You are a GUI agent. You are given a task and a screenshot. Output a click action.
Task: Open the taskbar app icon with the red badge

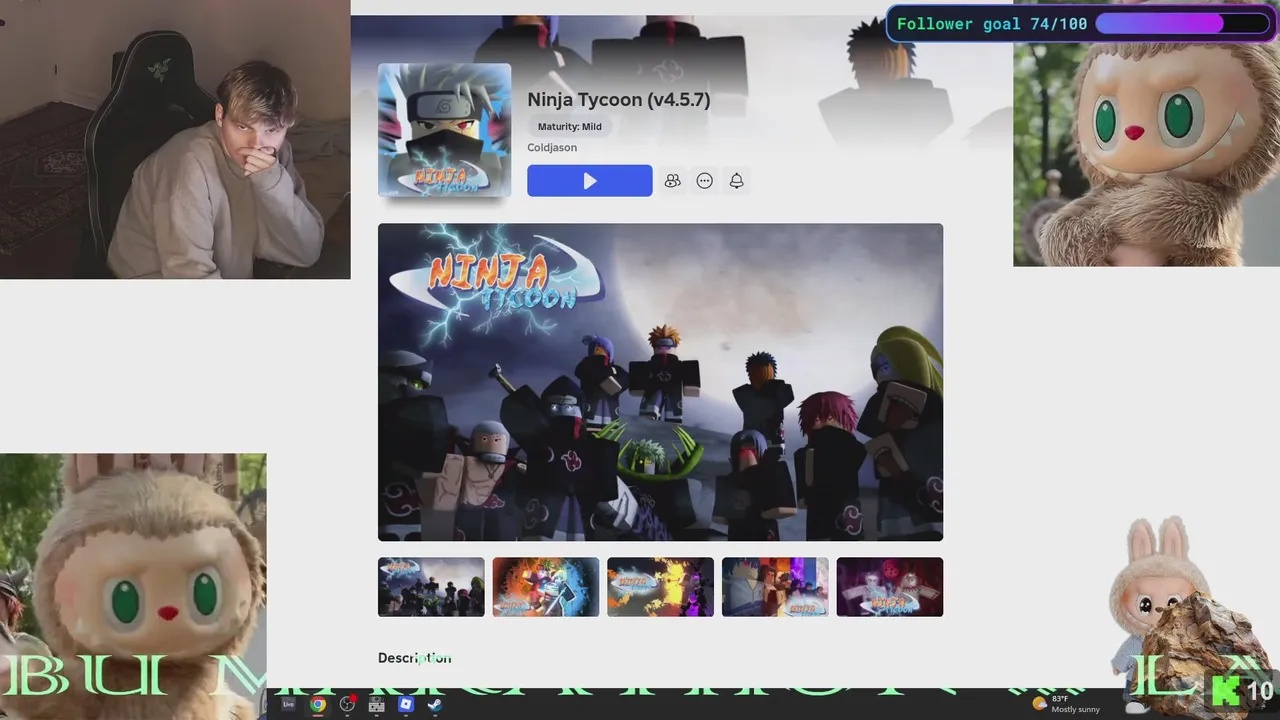point(347,704)
